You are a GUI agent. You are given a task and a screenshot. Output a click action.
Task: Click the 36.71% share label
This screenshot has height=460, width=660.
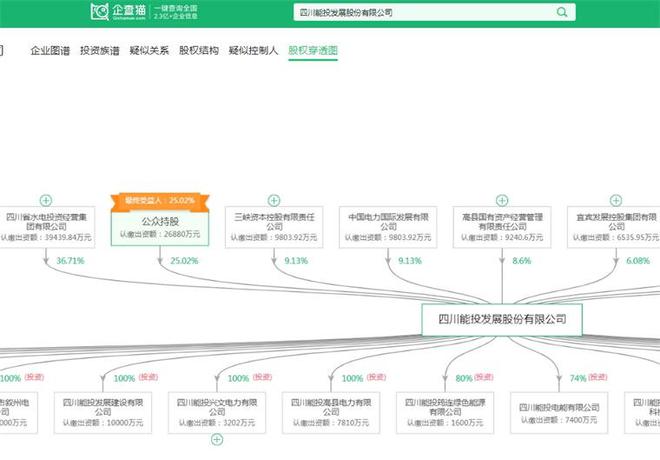[x=70, y=261]
